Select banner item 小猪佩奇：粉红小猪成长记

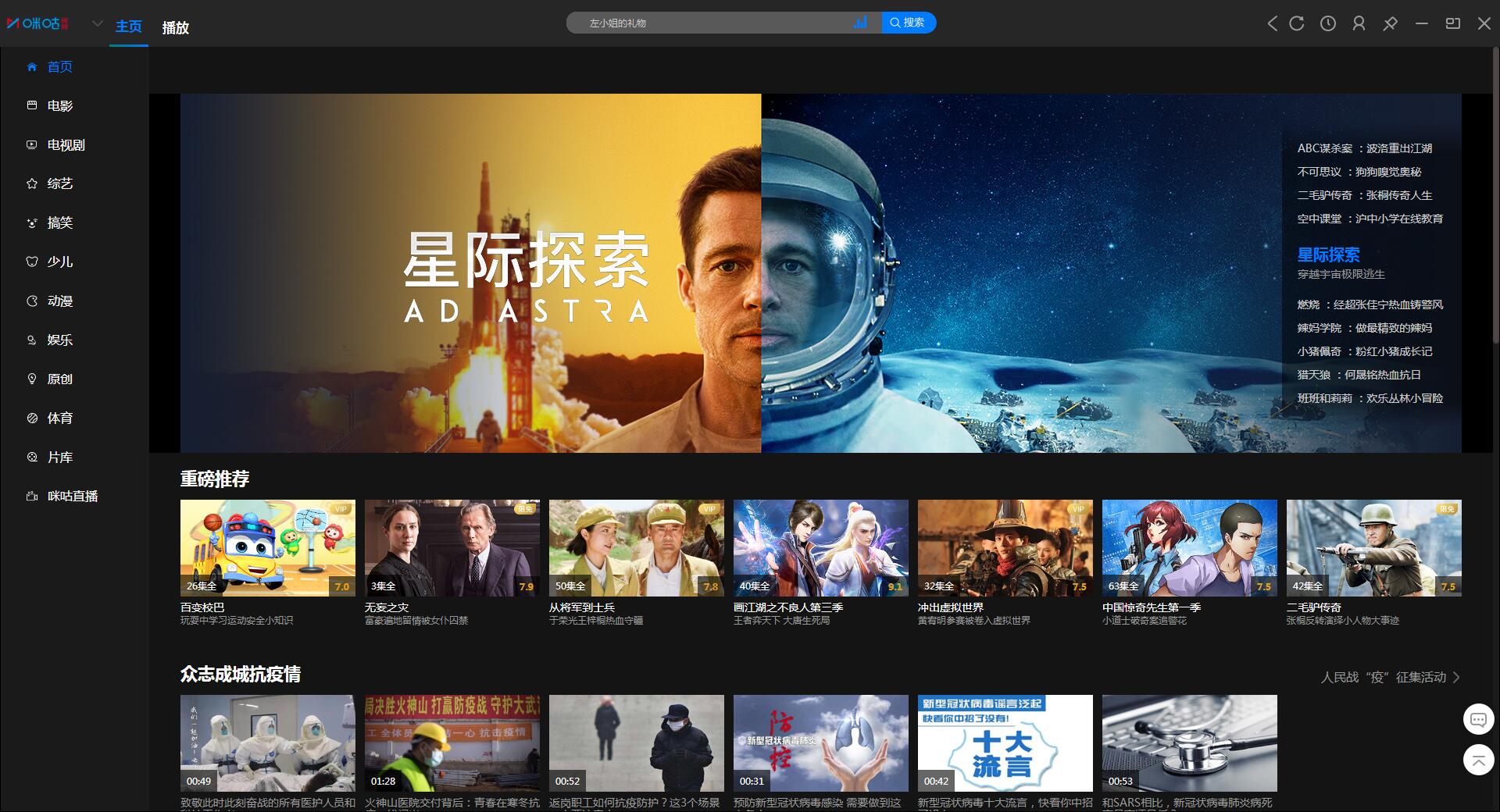click(1365, 351)
